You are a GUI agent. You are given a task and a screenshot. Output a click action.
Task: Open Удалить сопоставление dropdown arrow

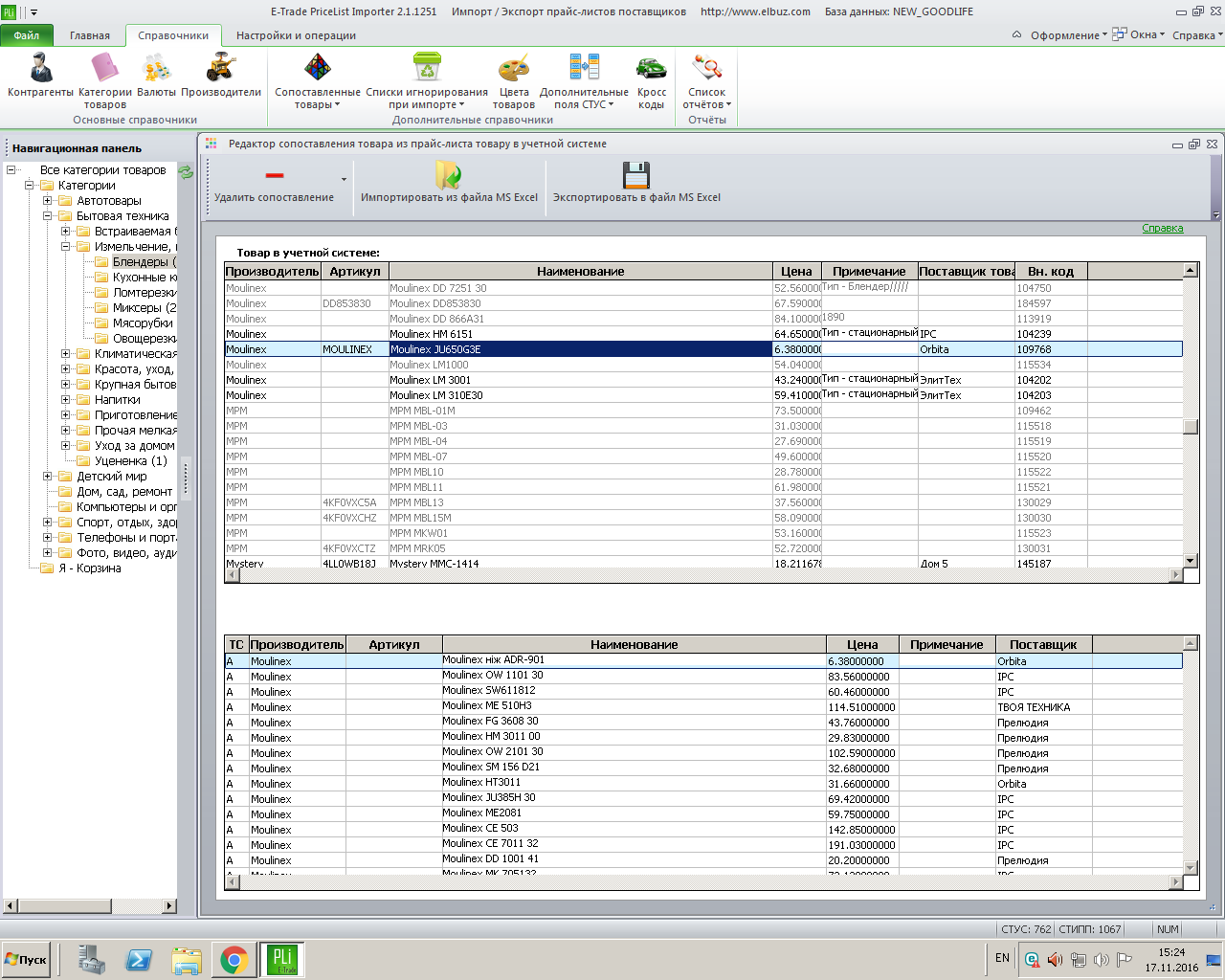click(x=344, y=180)
